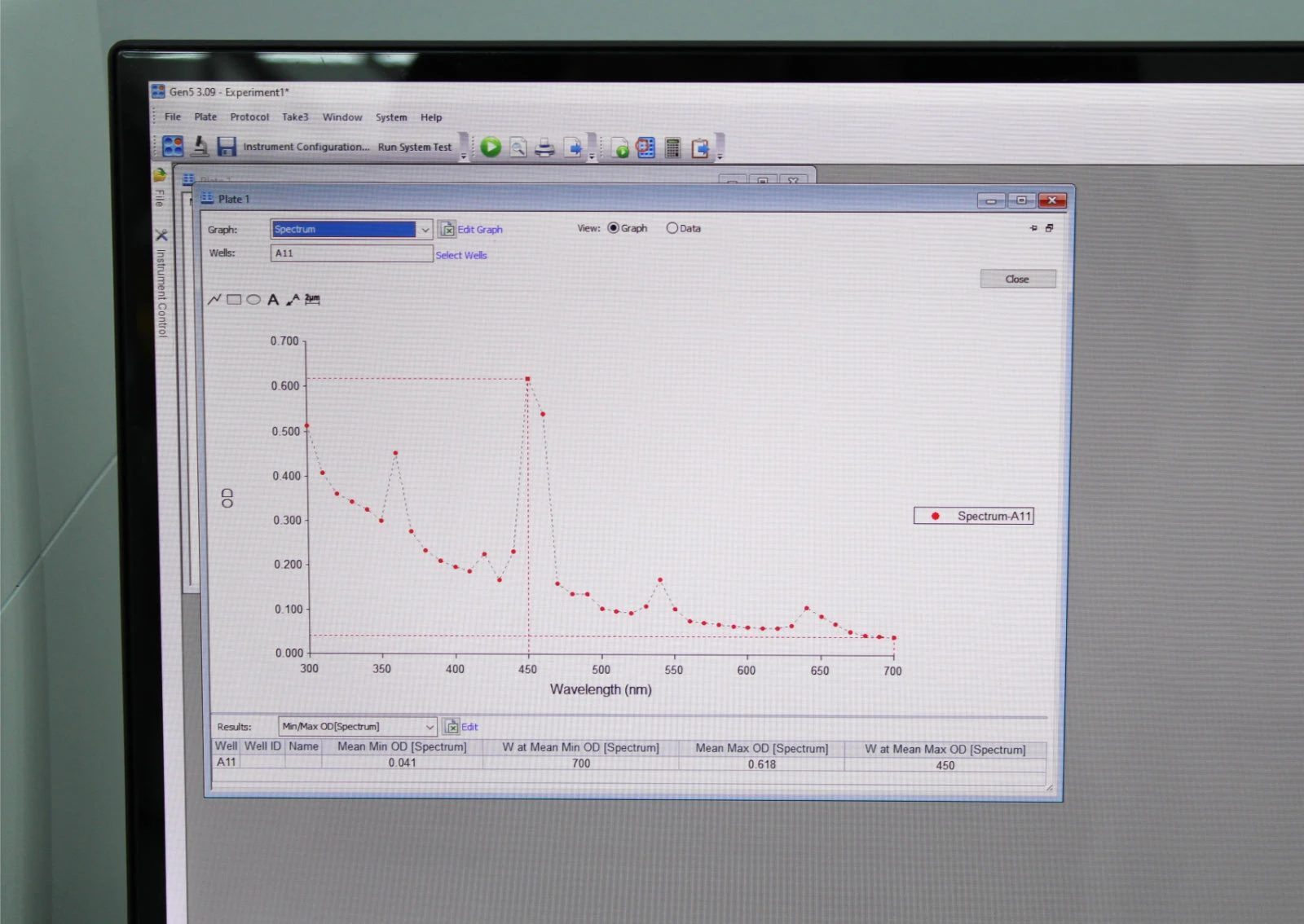Choose the text 'A' annotation tool
This screenshot has width=1304, height=924.
273,300
